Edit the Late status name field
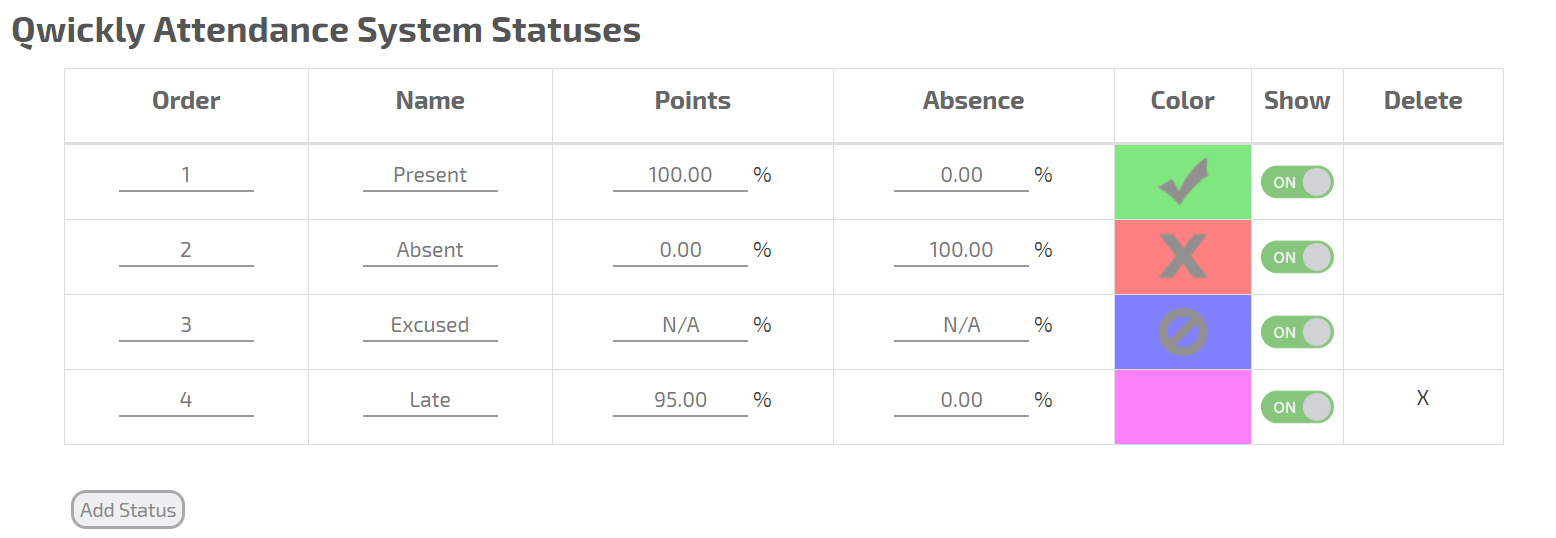 click(x=430, y=400)
